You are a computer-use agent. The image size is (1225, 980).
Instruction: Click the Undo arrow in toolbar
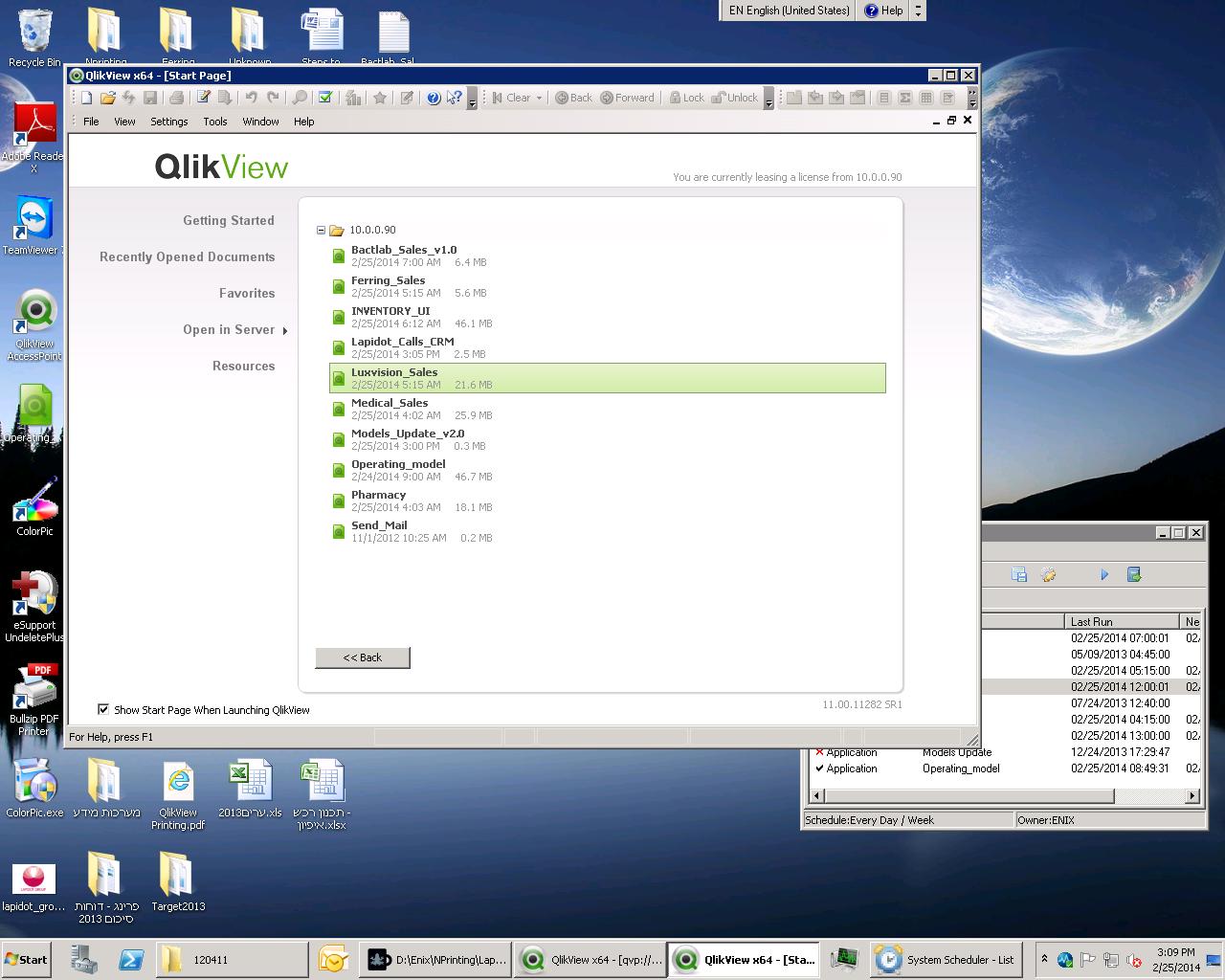(x=252, y=98)
